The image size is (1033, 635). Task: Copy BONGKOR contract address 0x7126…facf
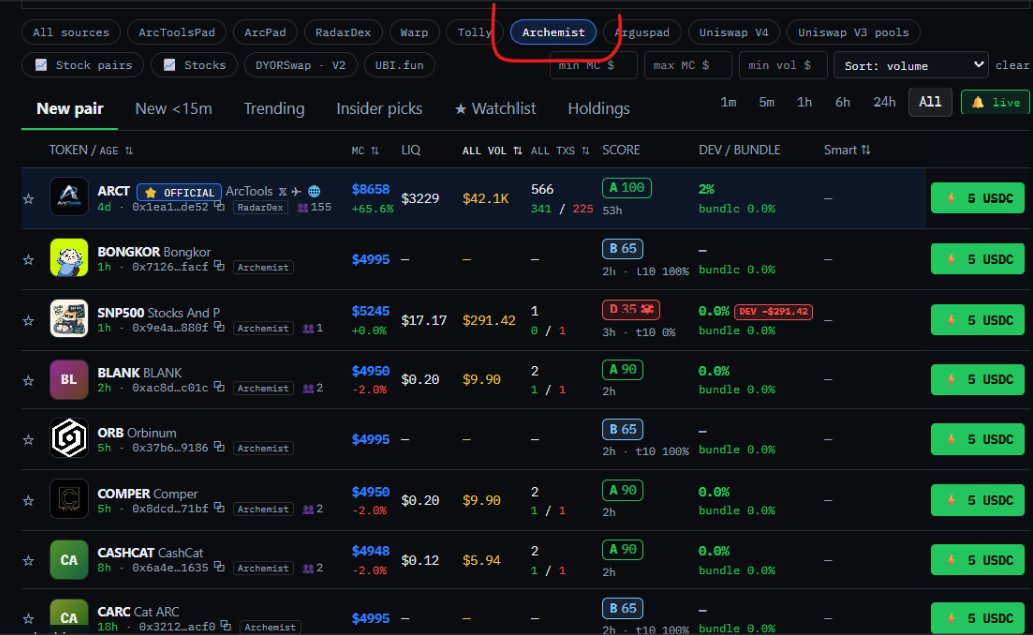pos(219,266)
